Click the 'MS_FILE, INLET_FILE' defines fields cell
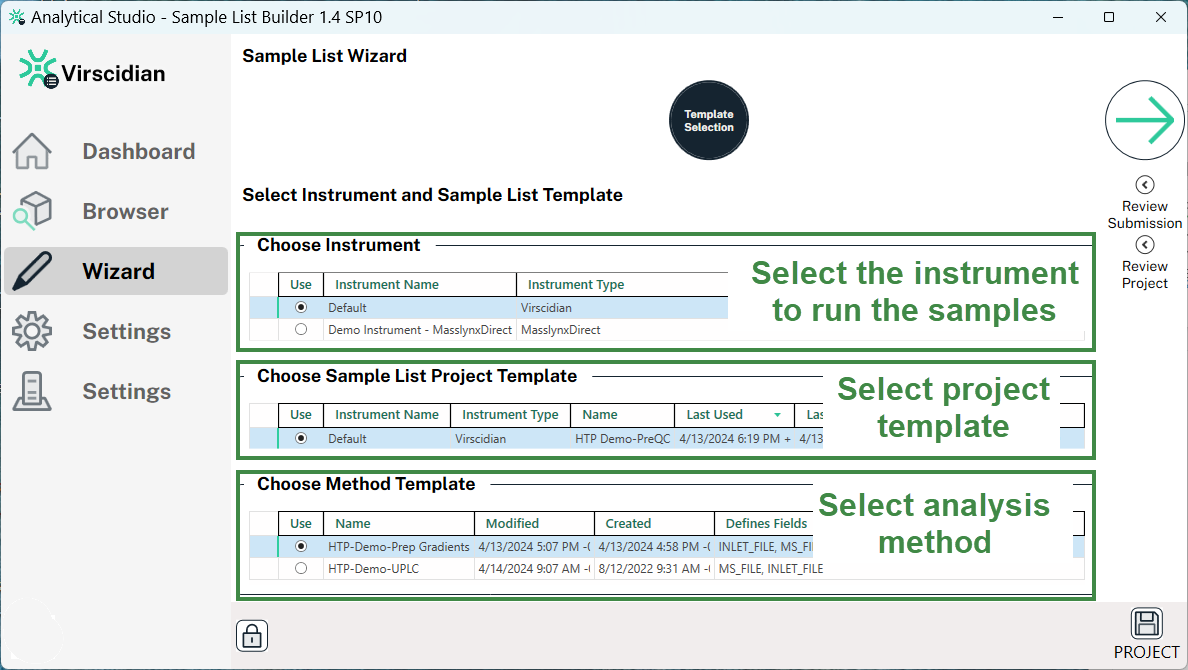The height and width of the screenshot is (670, 1188). (771, 568)
